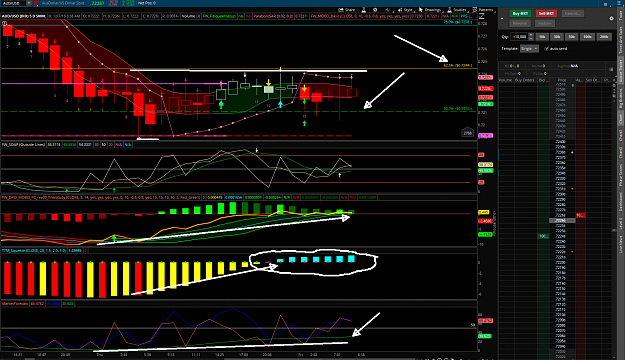Decrease quantity with down stepper
This screenshot has width=625, height=360.
click(531, 38)
